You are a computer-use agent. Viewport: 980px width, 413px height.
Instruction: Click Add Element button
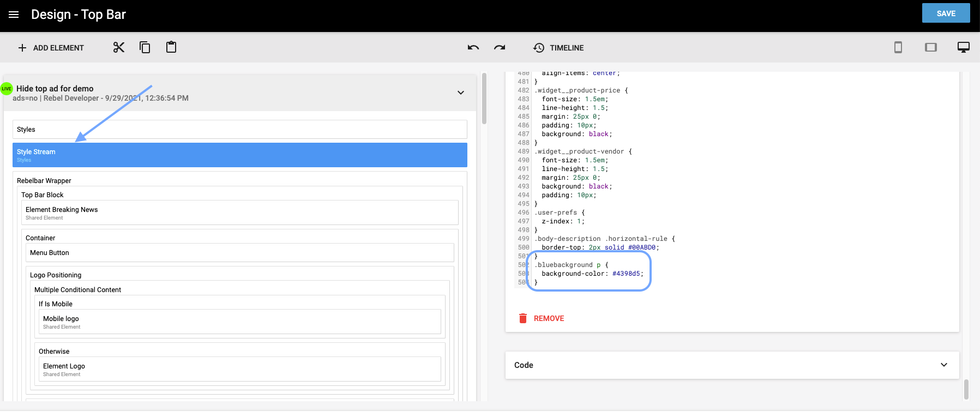point(51,48)
